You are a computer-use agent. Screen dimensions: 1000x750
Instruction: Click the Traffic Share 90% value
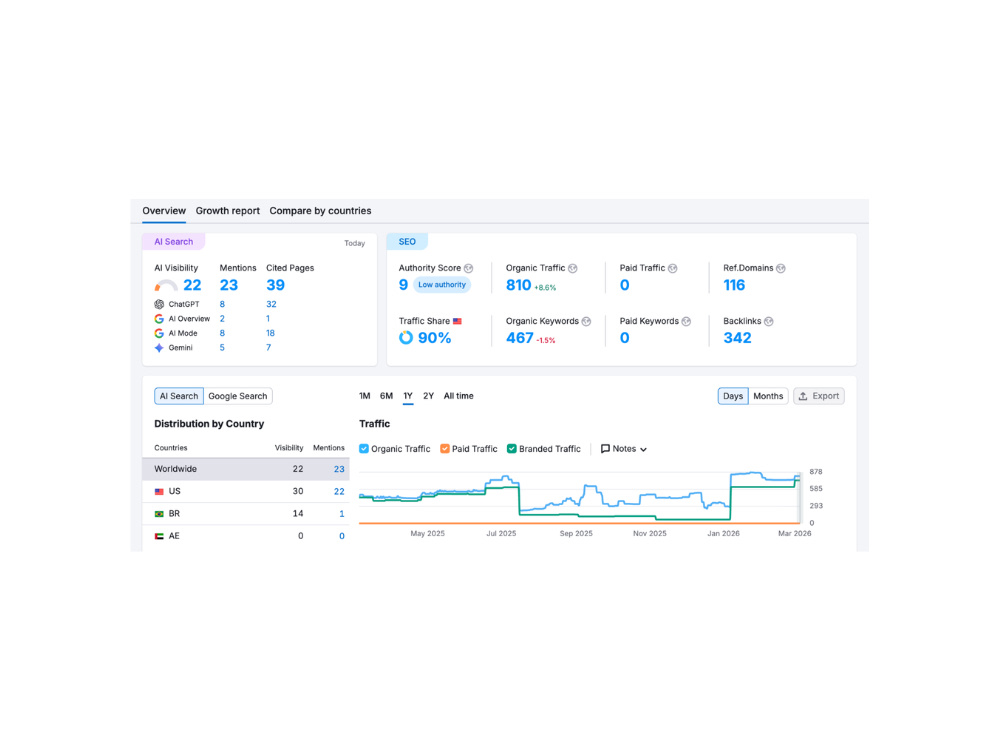click(x=435, y=338)
